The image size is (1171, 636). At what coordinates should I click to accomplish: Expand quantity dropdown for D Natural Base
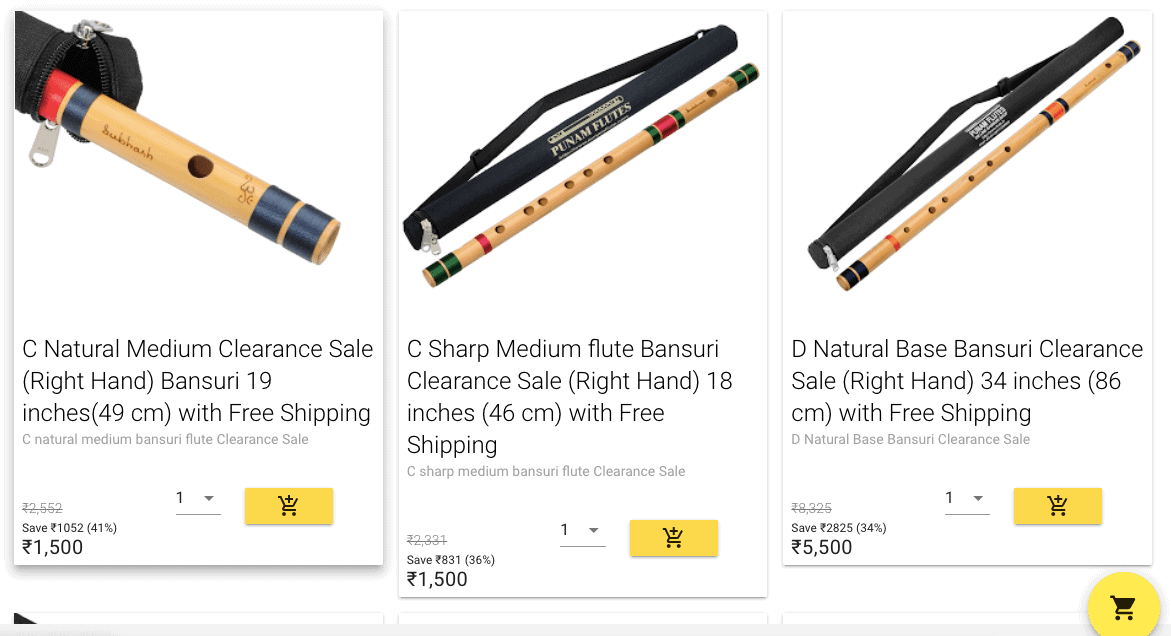pos(967,499)
